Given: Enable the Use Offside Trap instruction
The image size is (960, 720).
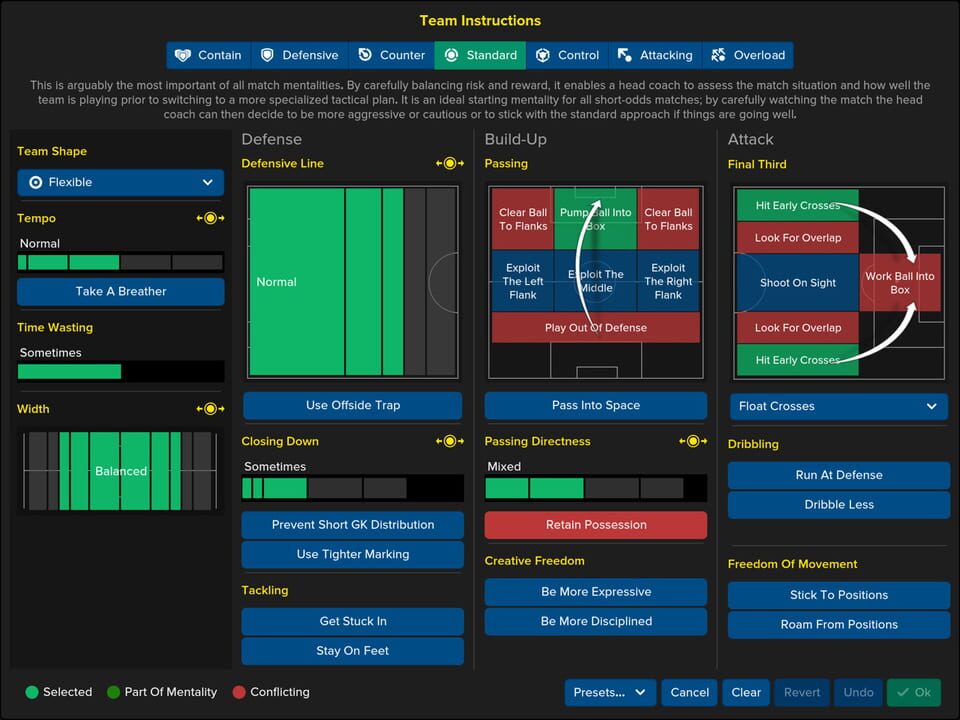Looking at the screenshot, I should pos(352,406).
